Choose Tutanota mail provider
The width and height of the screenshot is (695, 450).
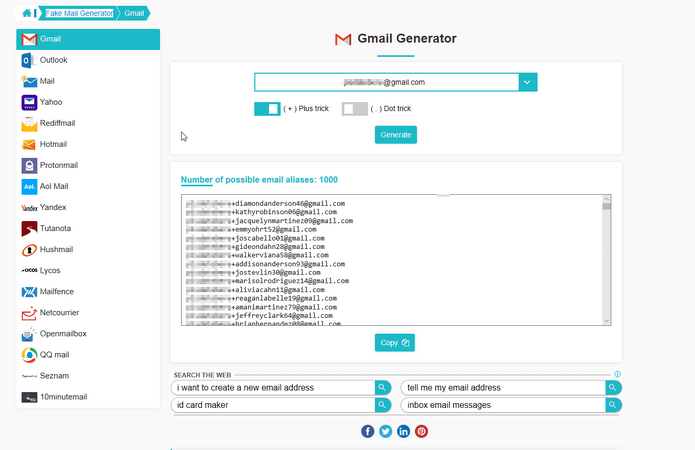pos(55,228)
